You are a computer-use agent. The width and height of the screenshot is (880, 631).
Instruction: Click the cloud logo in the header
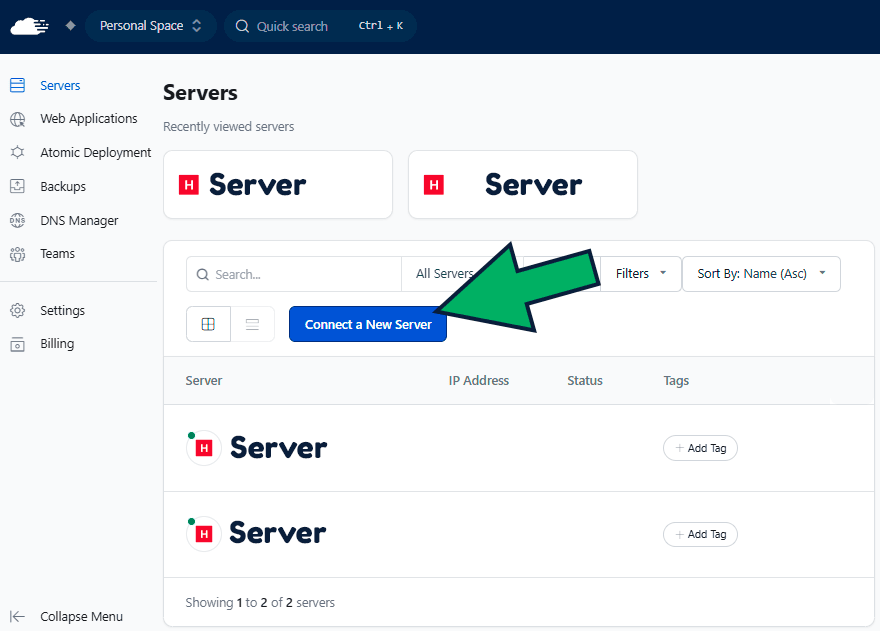pyautogui.click(x=28, y=26)
